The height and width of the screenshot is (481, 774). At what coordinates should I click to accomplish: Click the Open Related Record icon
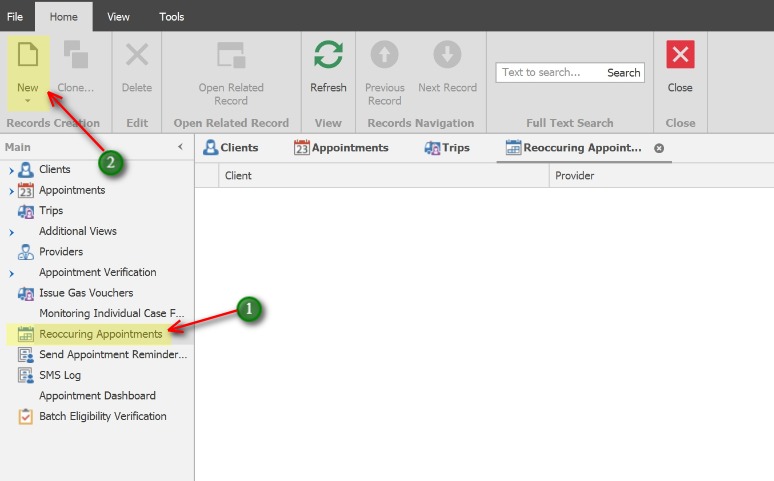point(231,54)
